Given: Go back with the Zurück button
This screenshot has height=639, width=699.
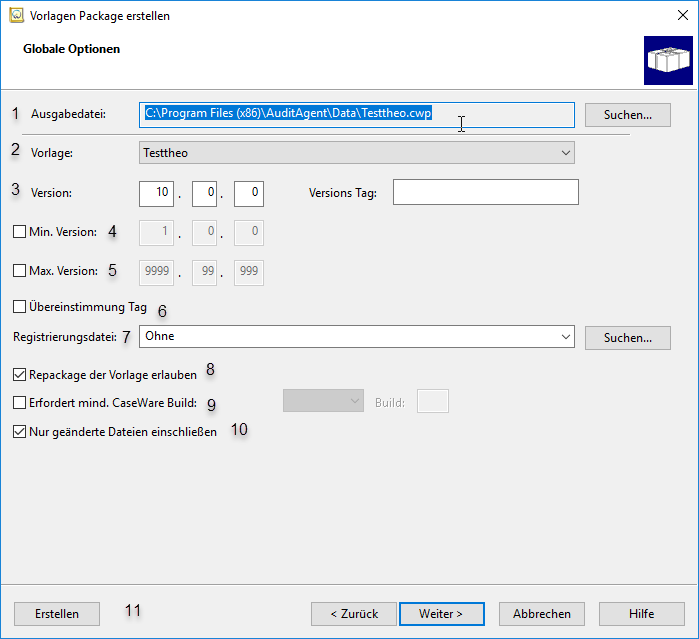Looking at the screenshot, I should click(351, 613).
